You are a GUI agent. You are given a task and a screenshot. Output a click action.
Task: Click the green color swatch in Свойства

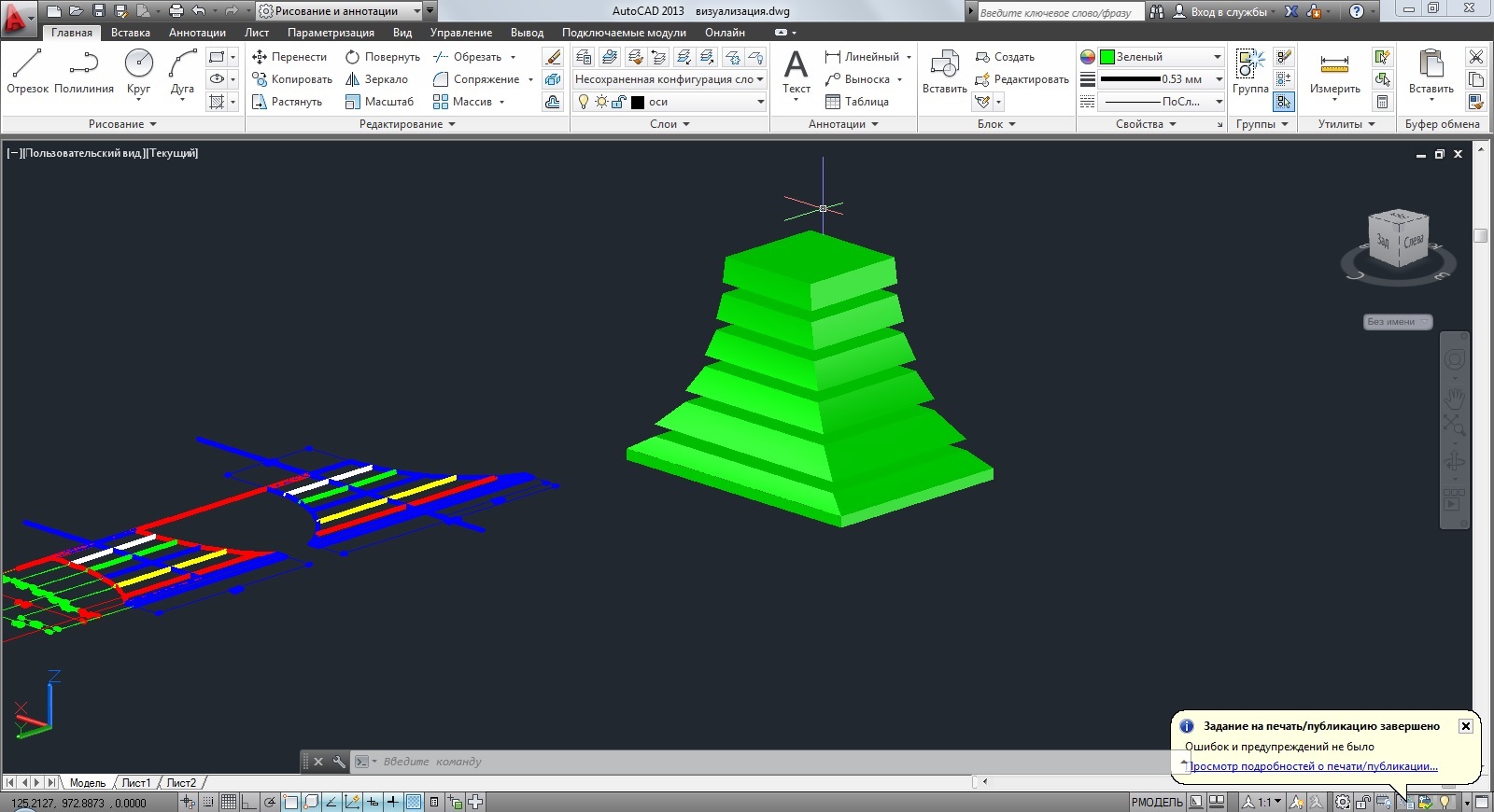coord(1107,57)
